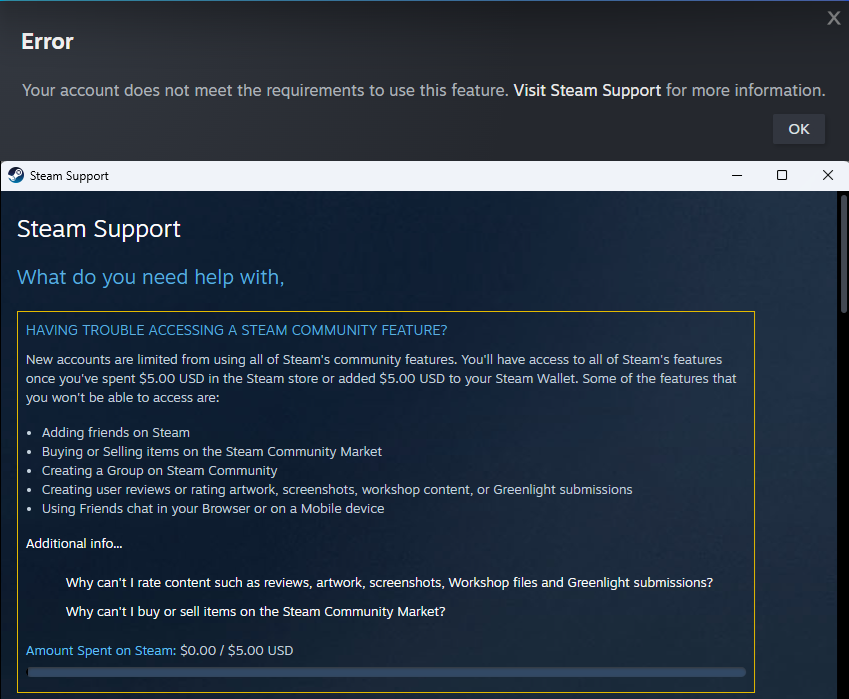The image size is (849, 699).
Task: Click 'Buying or Selling items on the Steam Community Market'
Action: 212,452
